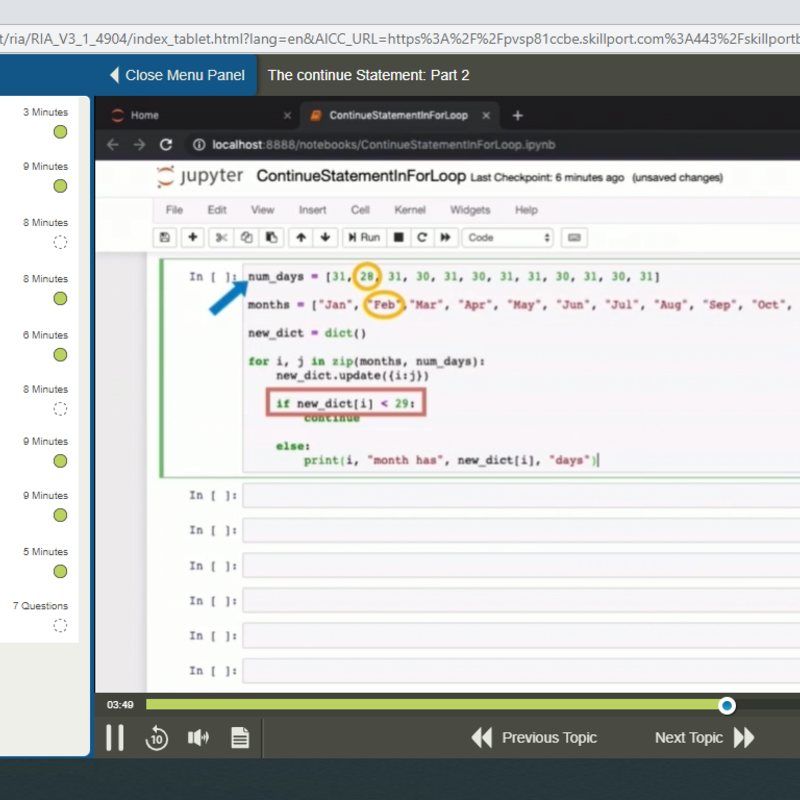800x800 pixels.
Task: Cut selected cell with the scissors icon
Action: 221,237
